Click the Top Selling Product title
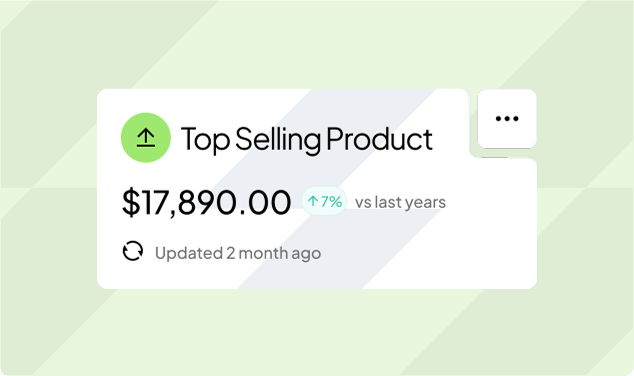The height and width of the screenshot is (376, 634). click(x=306, y=139)
